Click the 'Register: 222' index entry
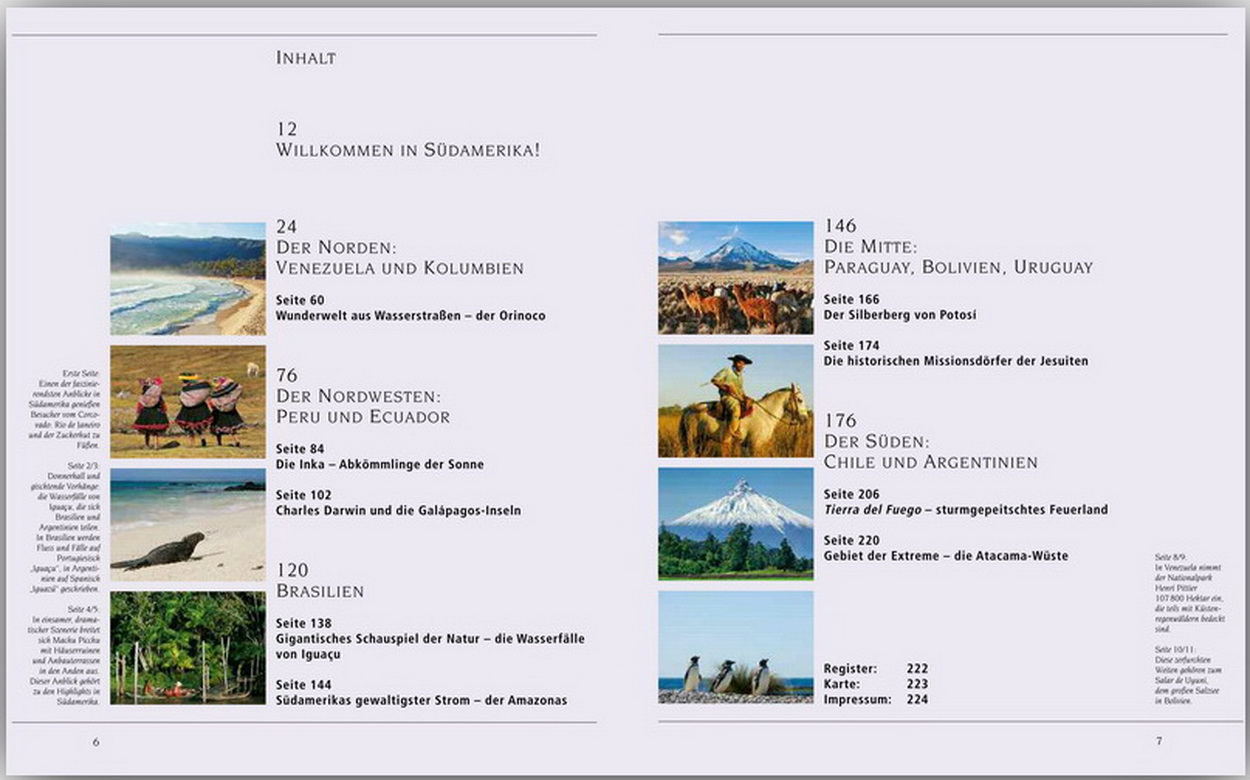This screenshot has width=1250, height=780. [x=875, y=669]
